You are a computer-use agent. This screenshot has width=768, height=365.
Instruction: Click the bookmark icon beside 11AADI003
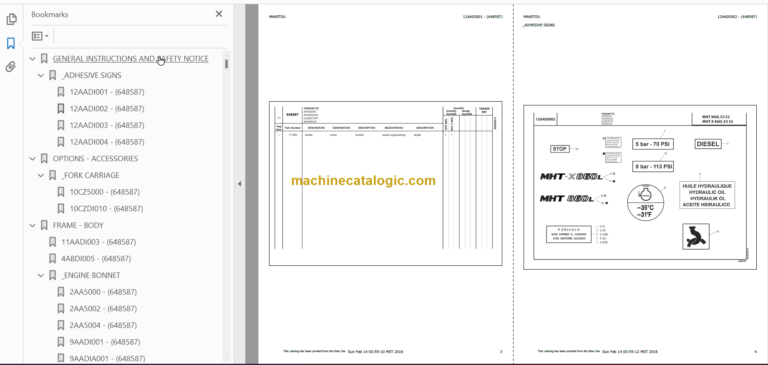[x=52, y=242]
